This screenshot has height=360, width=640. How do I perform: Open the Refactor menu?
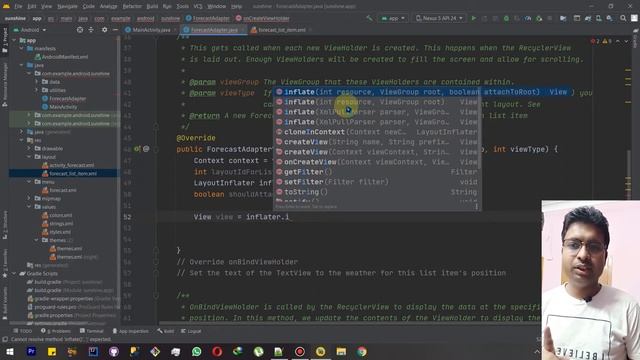132,6
